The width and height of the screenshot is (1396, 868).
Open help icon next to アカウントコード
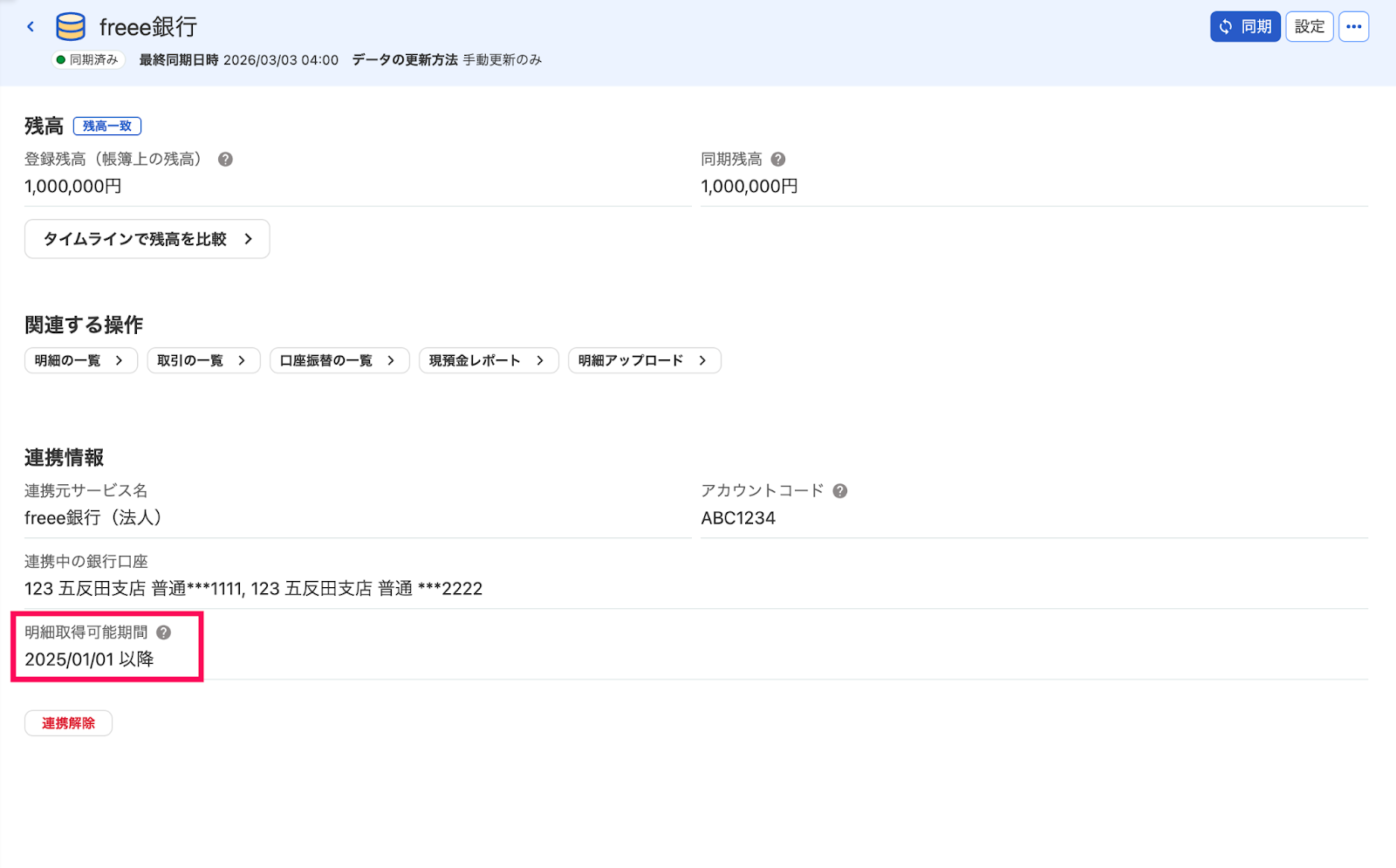click(840, 491)
